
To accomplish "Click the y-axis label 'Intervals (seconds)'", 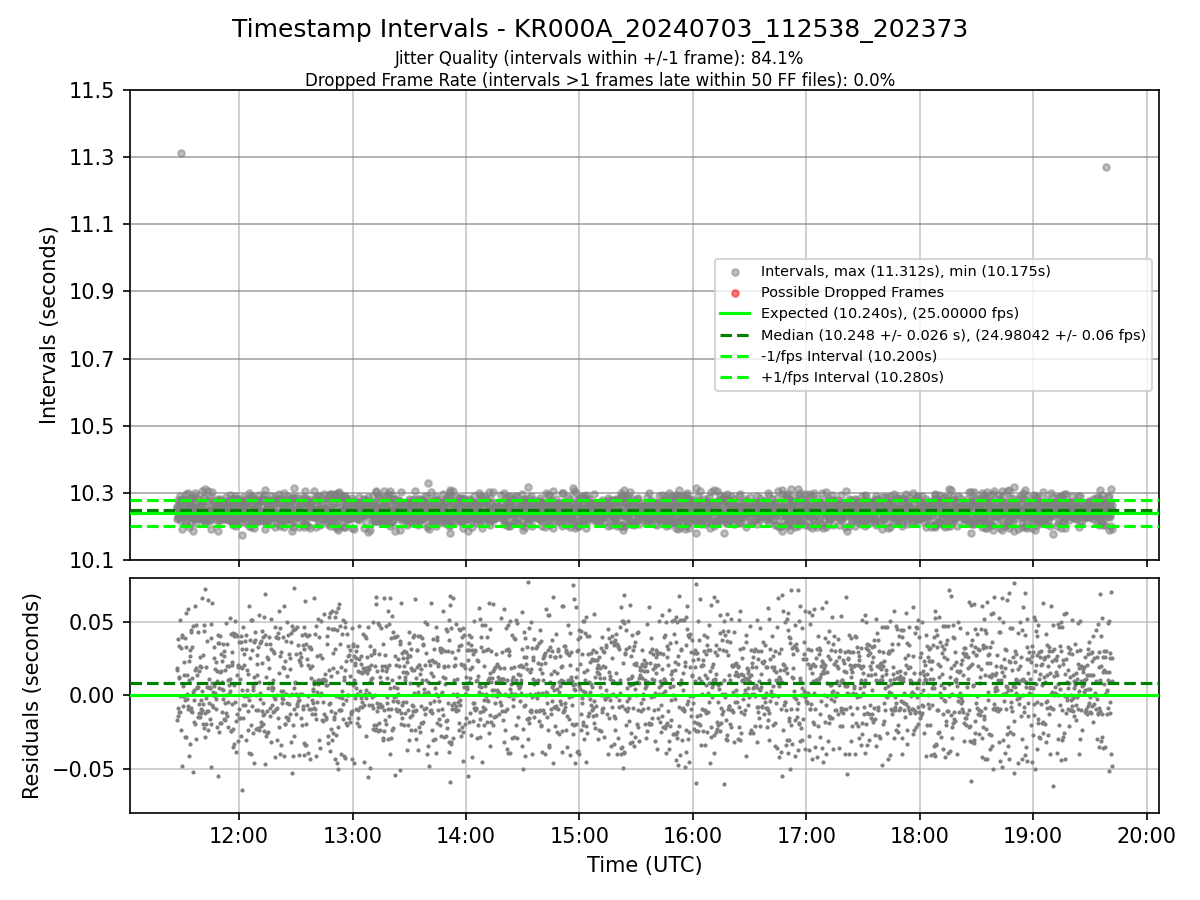I will (49, 325).
